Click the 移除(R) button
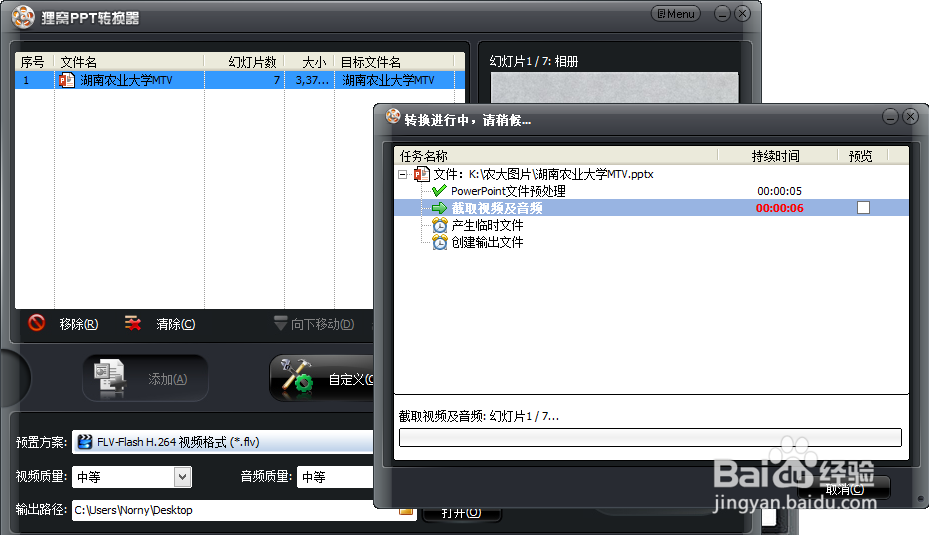The height and width of the screenshot is (535, 929). 78,324
